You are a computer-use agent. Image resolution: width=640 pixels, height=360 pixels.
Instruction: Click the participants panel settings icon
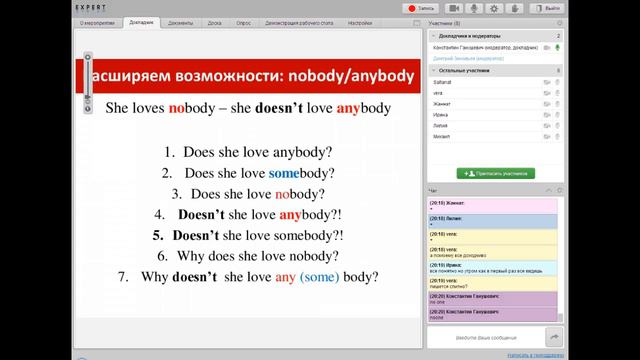(560, 23)
